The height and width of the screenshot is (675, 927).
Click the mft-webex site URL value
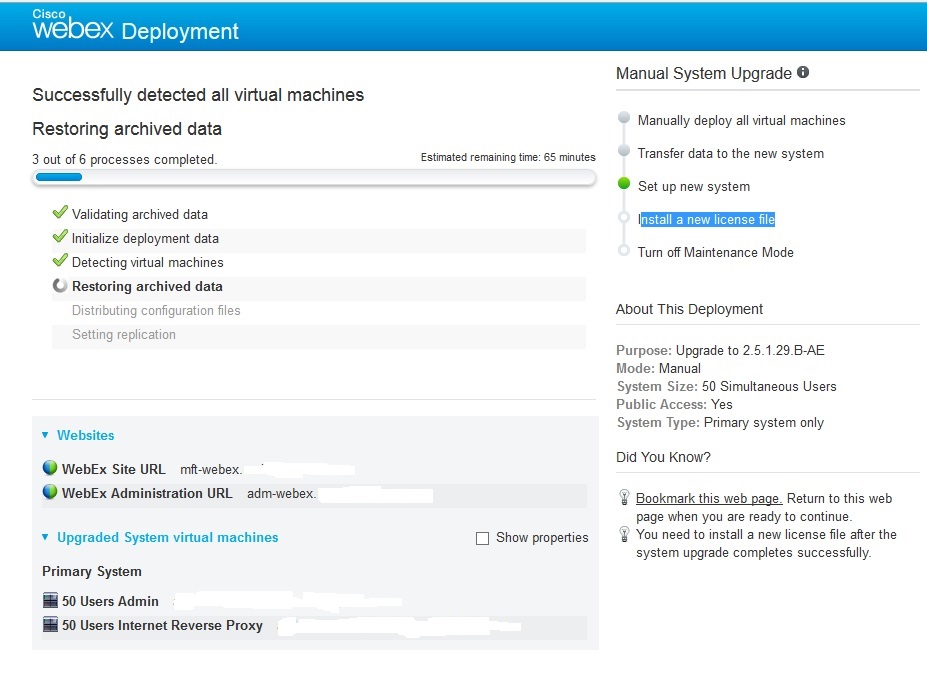pos(210,470)
